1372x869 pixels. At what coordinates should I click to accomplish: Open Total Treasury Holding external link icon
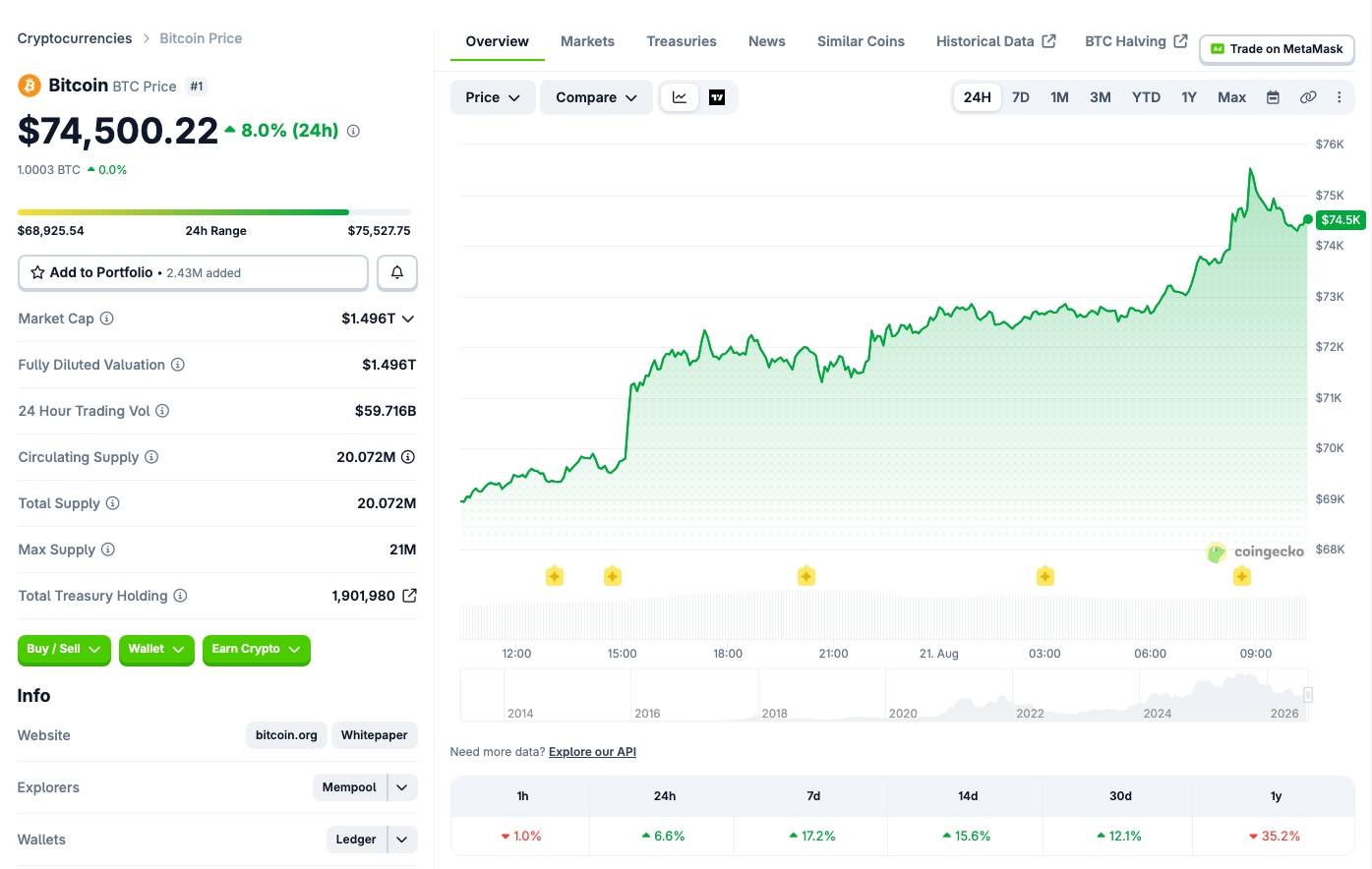[x=409, y=596]
